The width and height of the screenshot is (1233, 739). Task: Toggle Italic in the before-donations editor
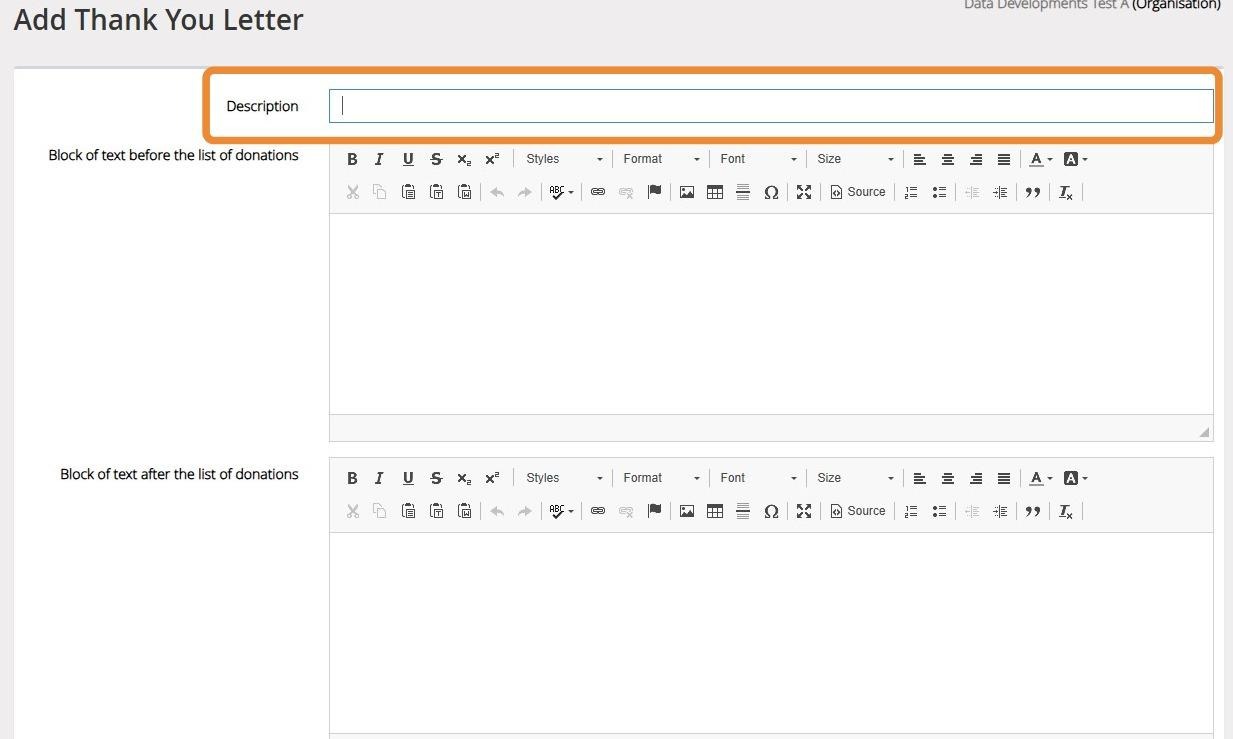pos(380,159)
